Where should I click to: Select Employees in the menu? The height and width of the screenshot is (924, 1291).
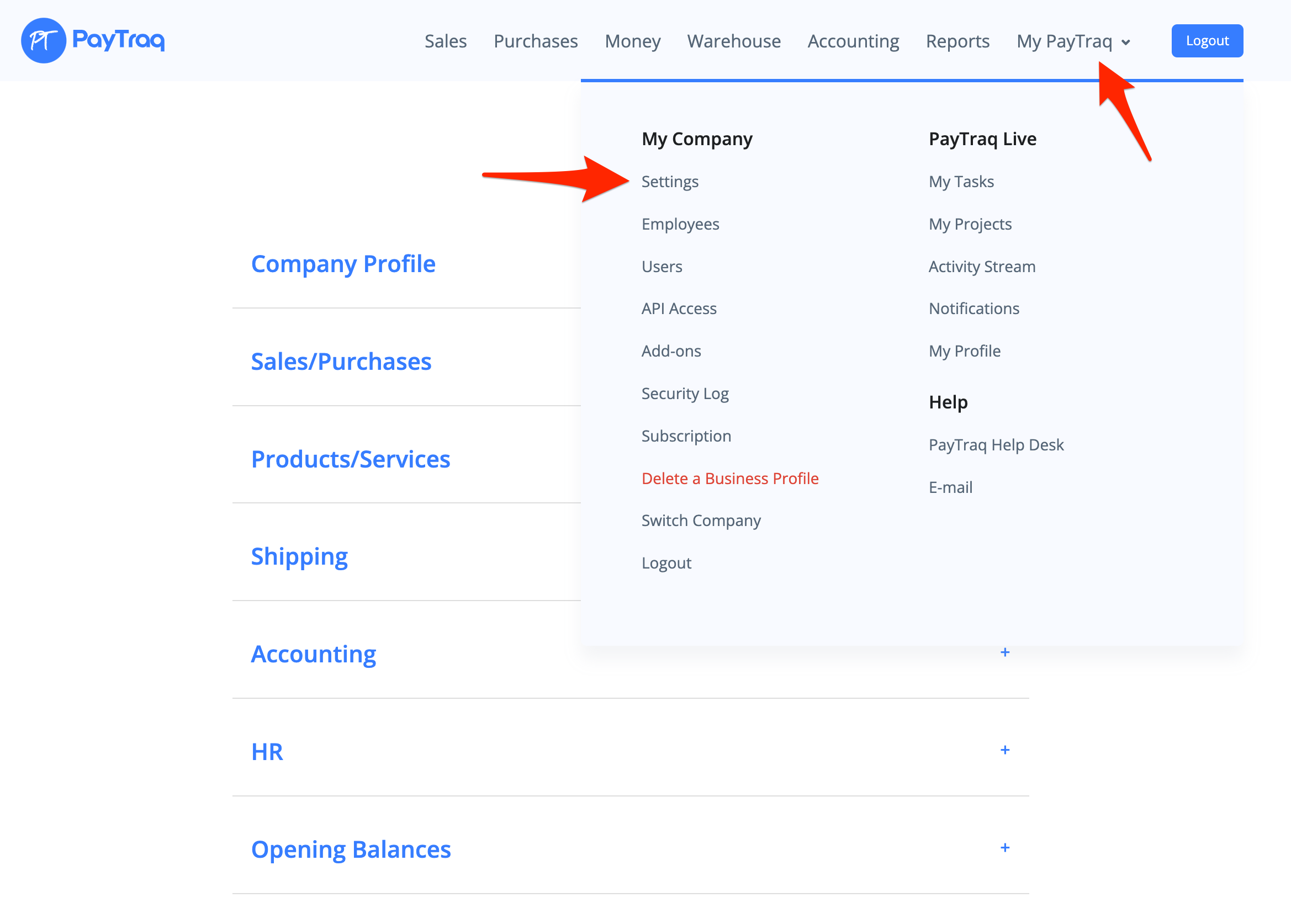(680, 224)
